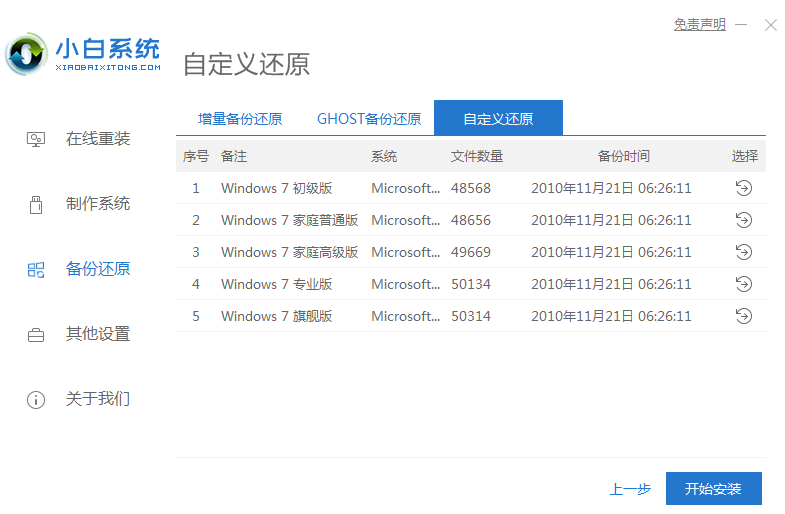Switch to 增量备份还原 tab
The image size is (785, 514).
tap(241, 119)
